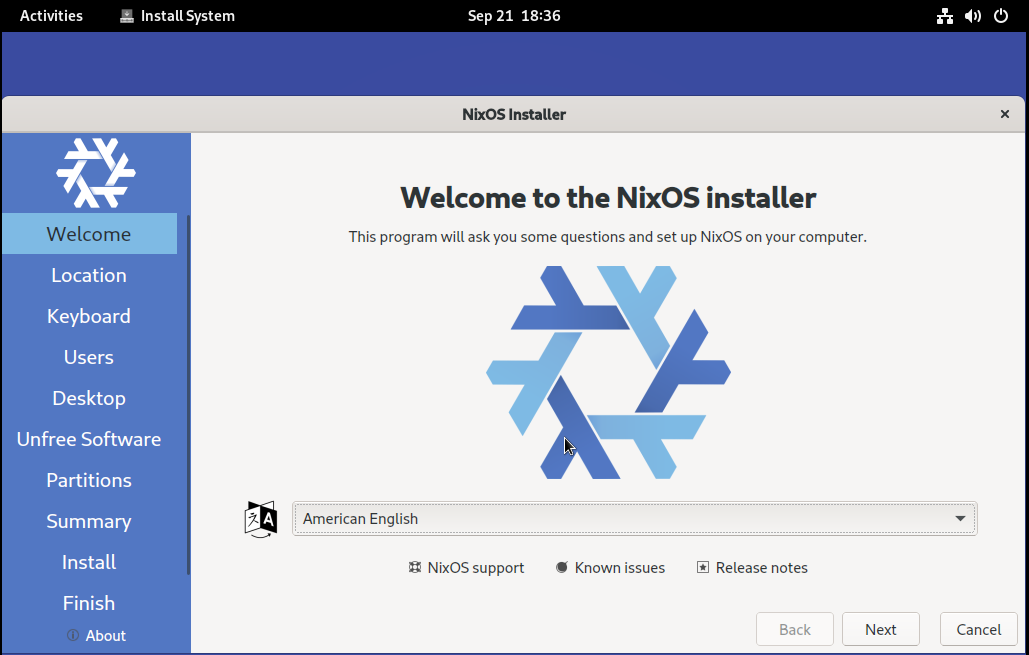The image size is (1029, 655).
Task: Click the About info icon
Action: pyautogui.click(x=73, y=636)
